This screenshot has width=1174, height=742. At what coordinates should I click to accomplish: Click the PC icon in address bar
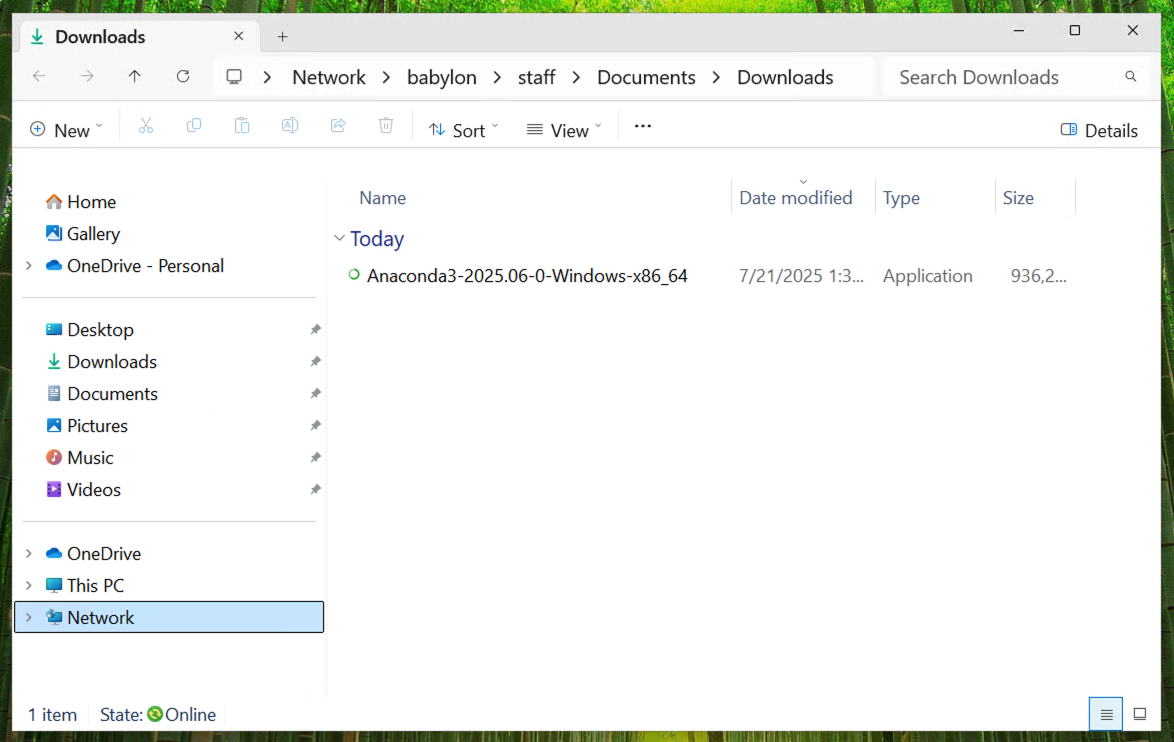pos(234,77)
